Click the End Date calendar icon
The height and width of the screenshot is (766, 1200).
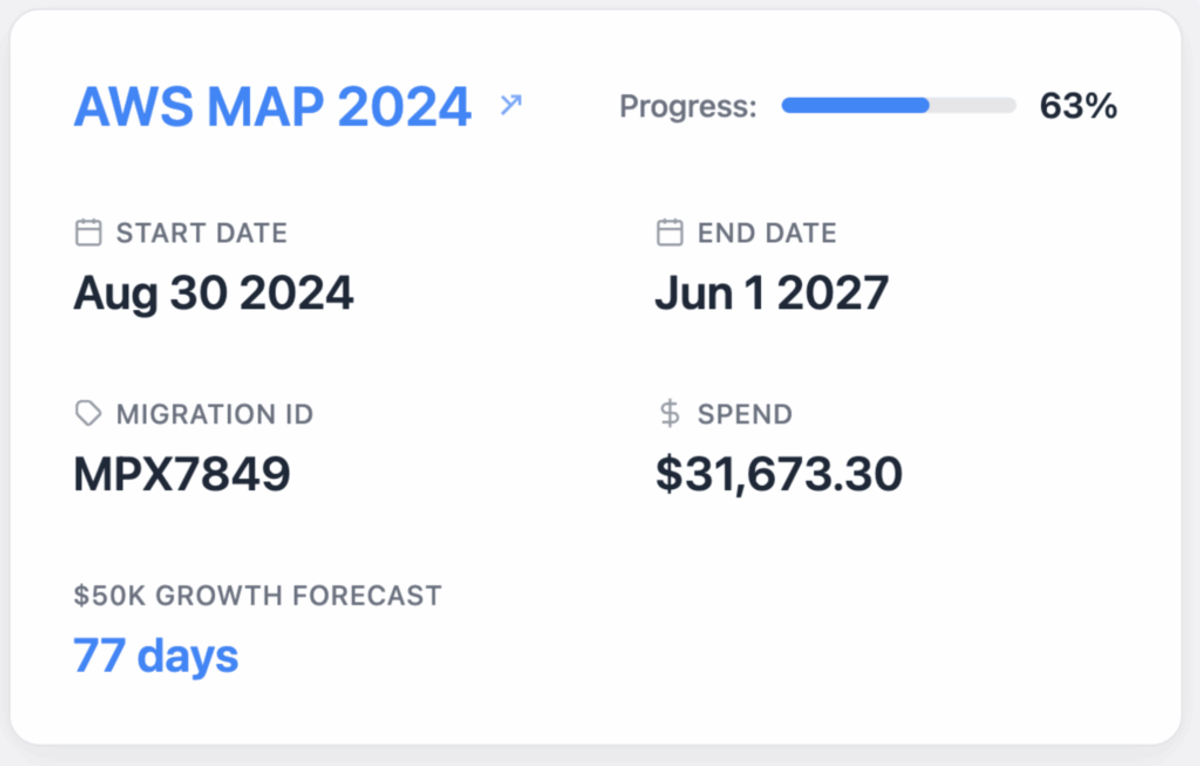(x=670, y=233)
